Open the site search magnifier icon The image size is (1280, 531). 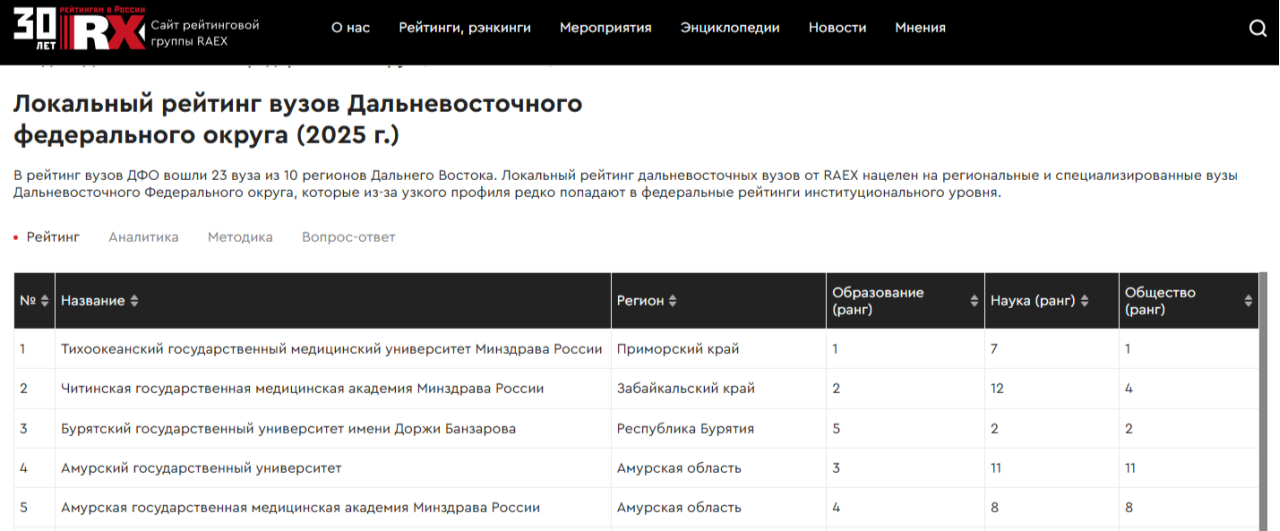pyautogui.click(x=1258, y=28)
